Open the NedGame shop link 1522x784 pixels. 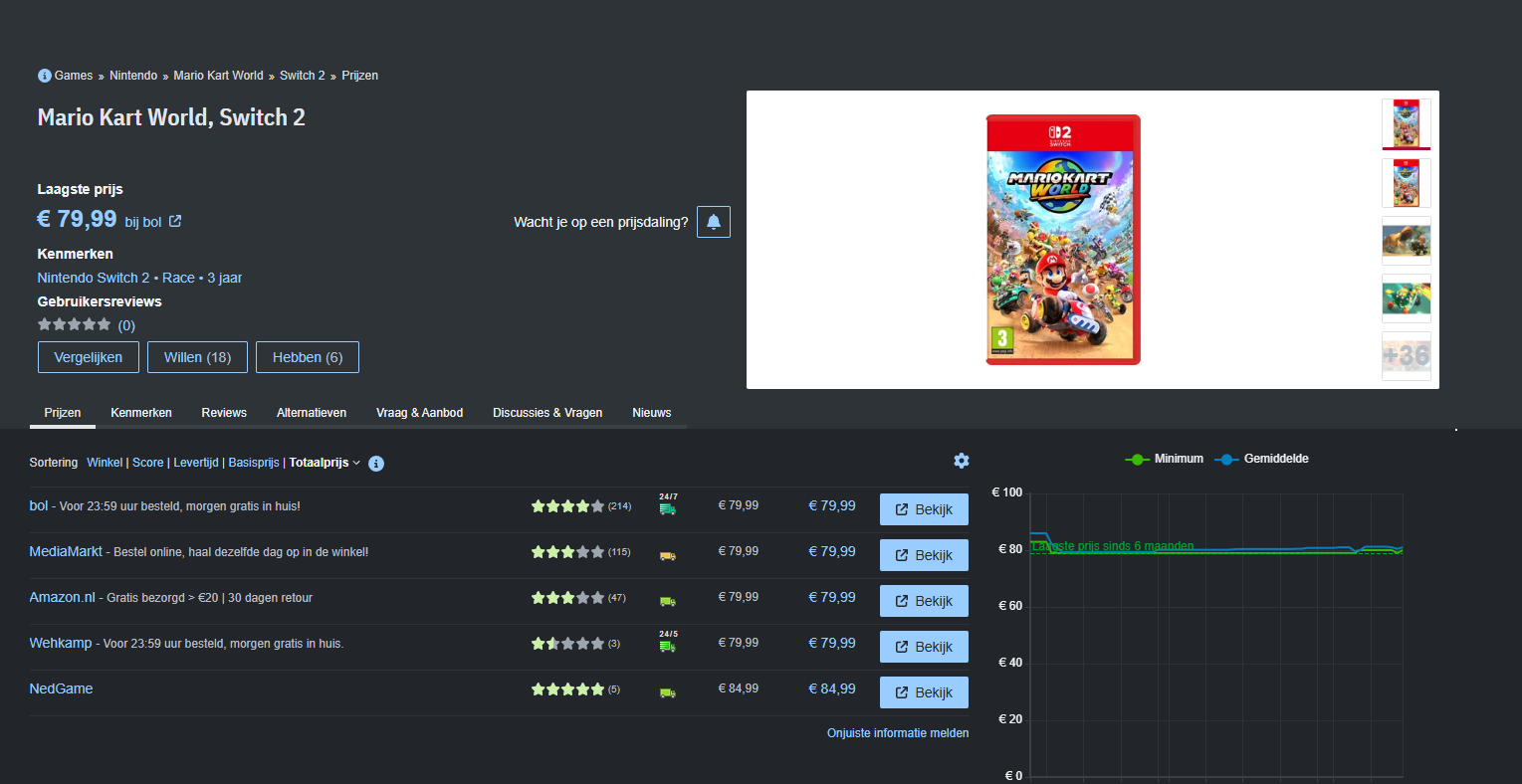point(61,688)
